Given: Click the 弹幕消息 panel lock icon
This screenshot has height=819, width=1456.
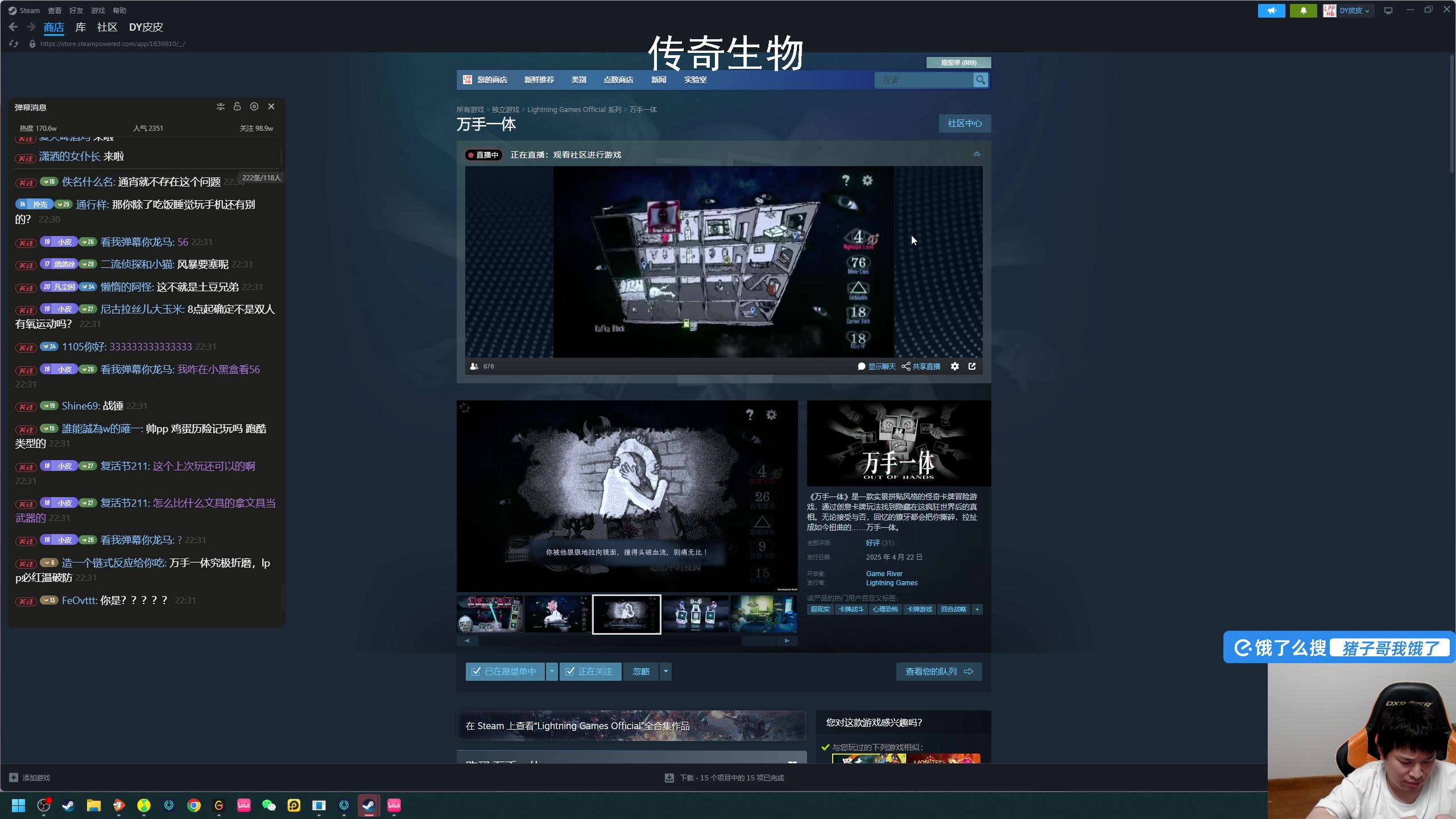Looking at the screenshot, I should coord(237,106).
